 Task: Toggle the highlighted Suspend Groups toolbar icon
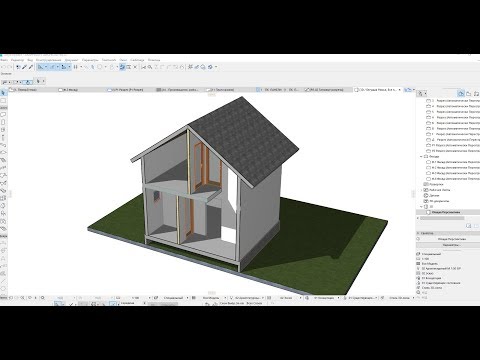click(x=122, y=67)
